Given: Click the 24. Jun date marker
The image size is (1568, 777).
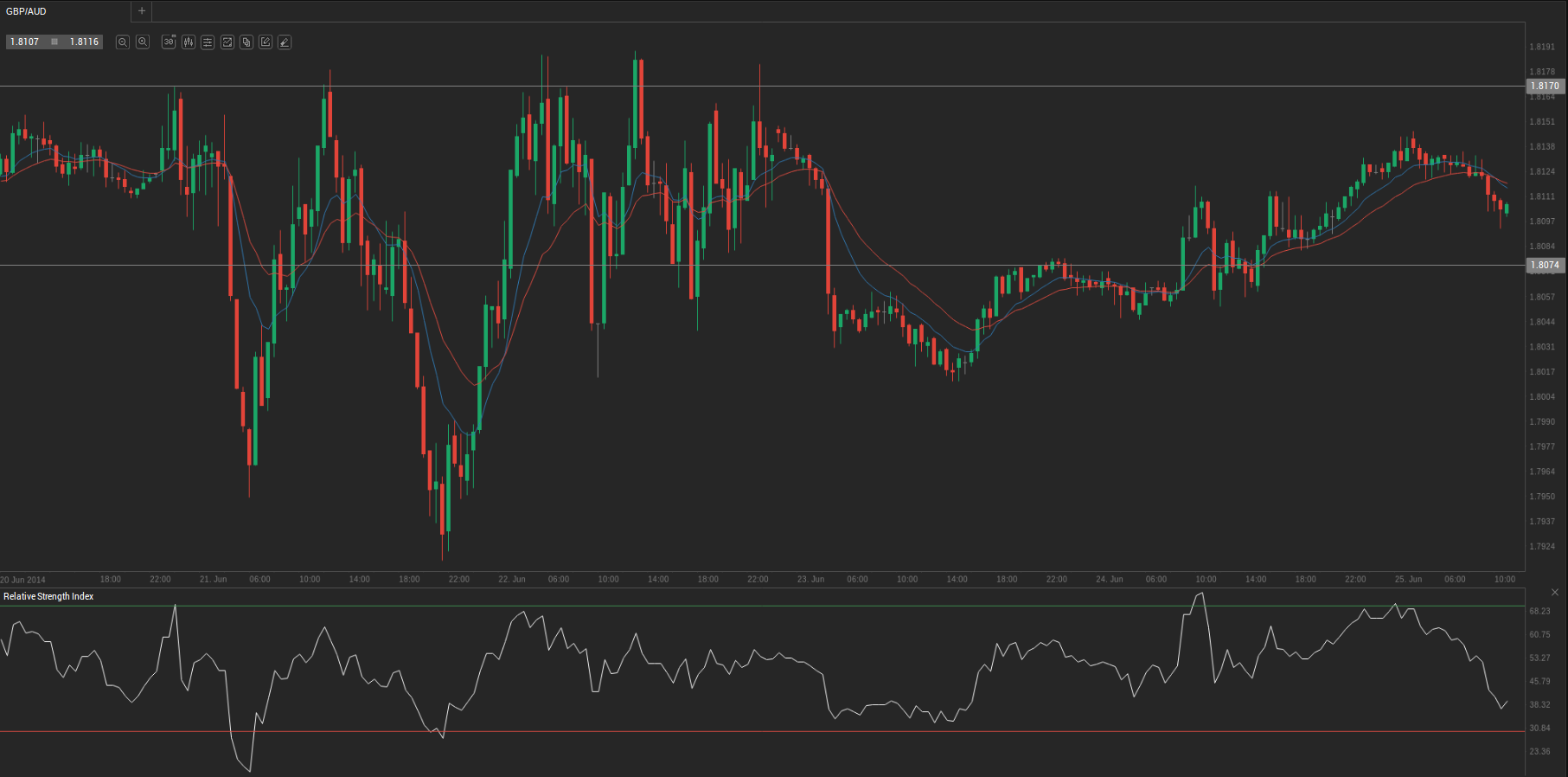Looking at the screenshot, I should 1110,579.
